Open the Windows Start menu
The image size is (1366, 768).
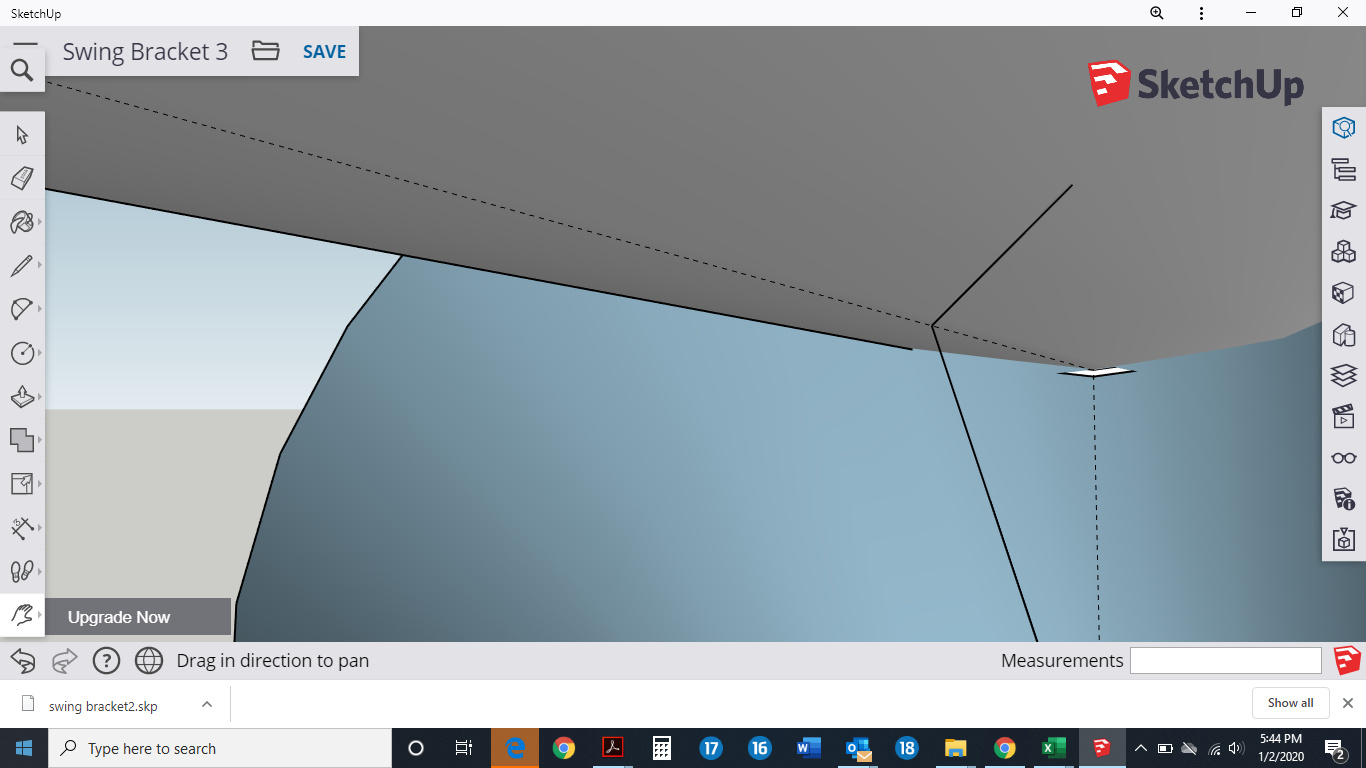coord(24,748)
